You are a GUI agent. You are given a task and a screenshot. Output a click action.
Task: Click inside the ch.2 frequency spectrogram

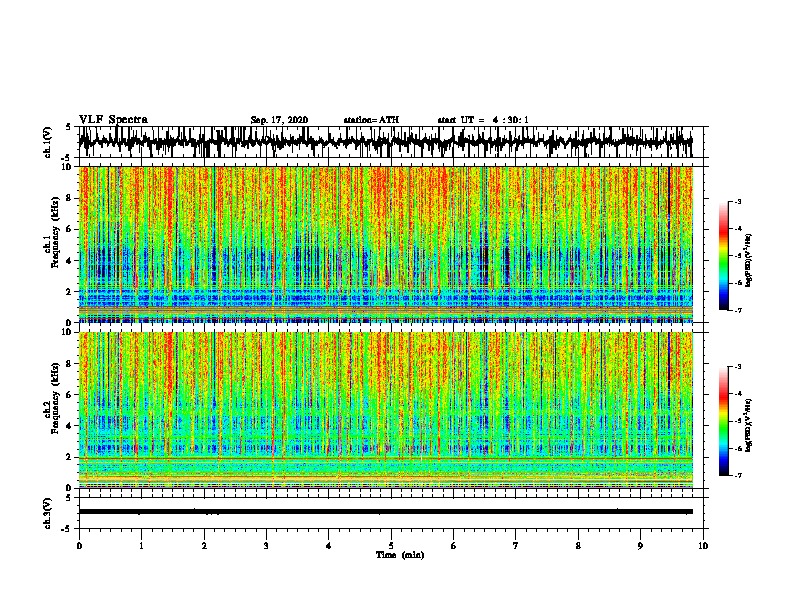point(385,410)
